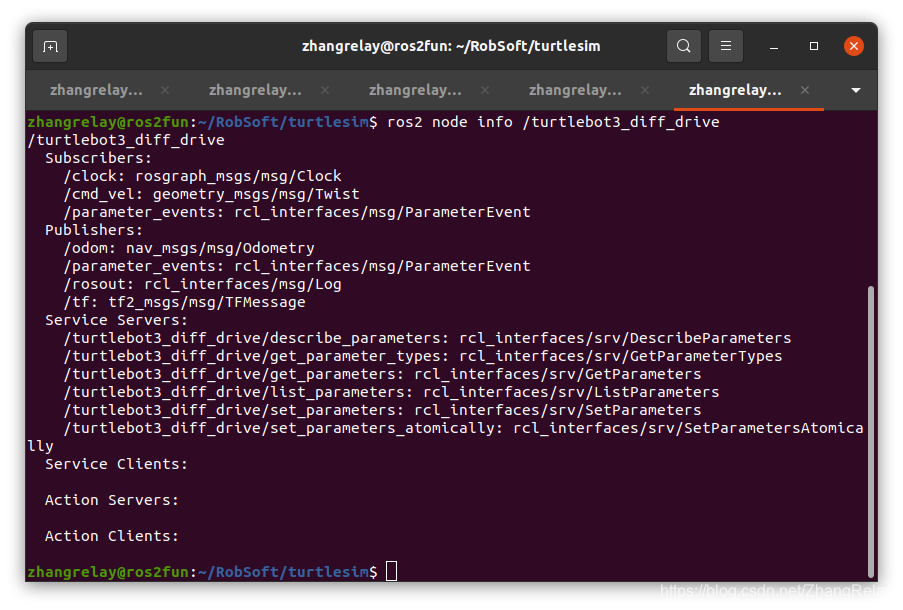Click the list_parameters service line

pos(391,392)
